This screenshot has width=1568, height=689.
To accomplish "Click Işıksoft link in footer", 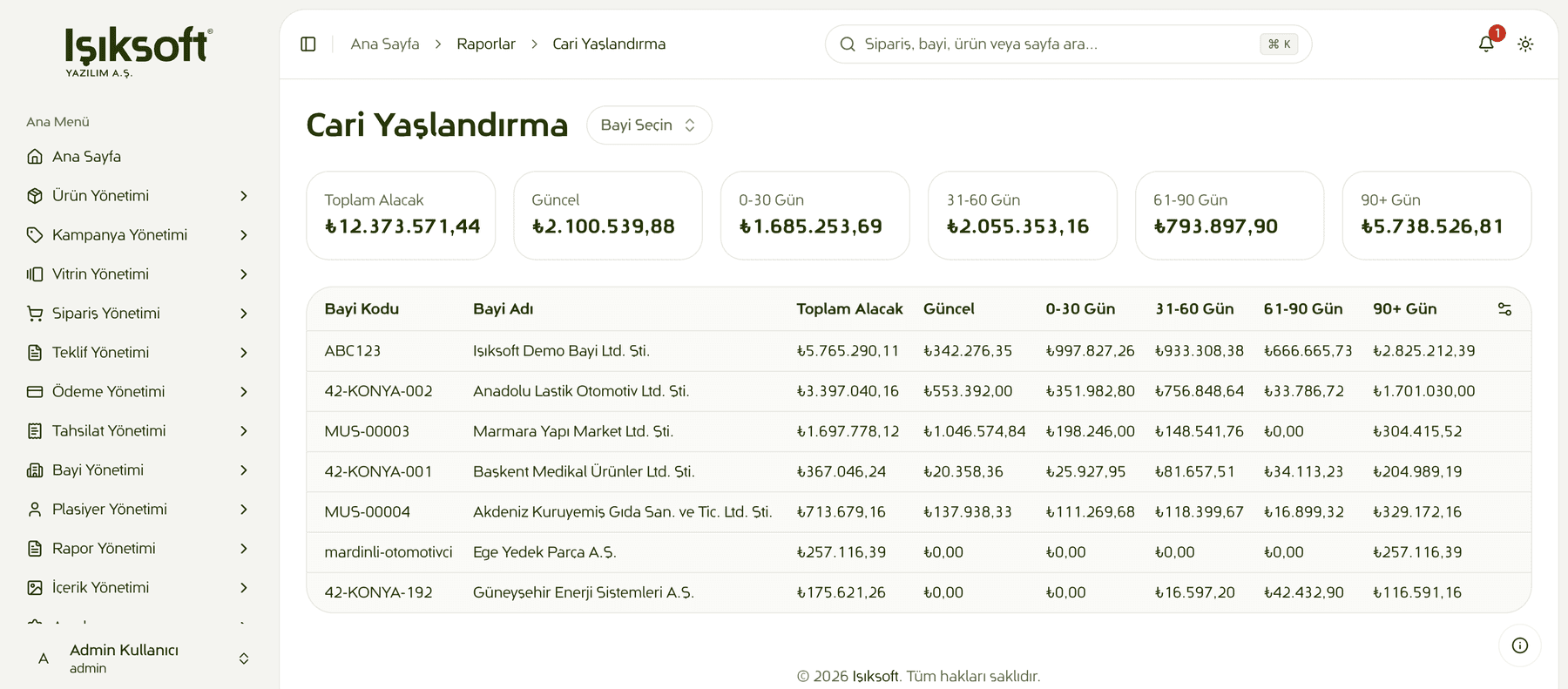I will pos(875,676).
